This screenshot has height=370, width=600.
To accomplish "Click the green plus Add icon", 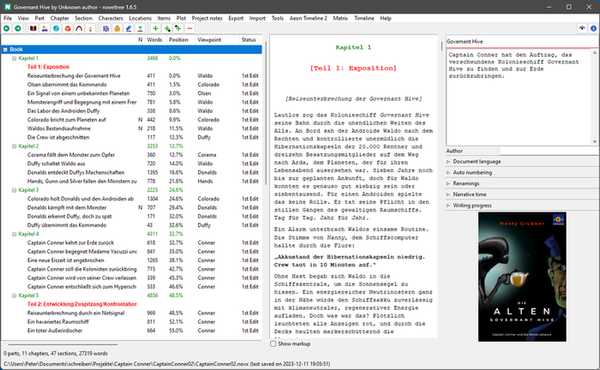I will coord(155,28).
